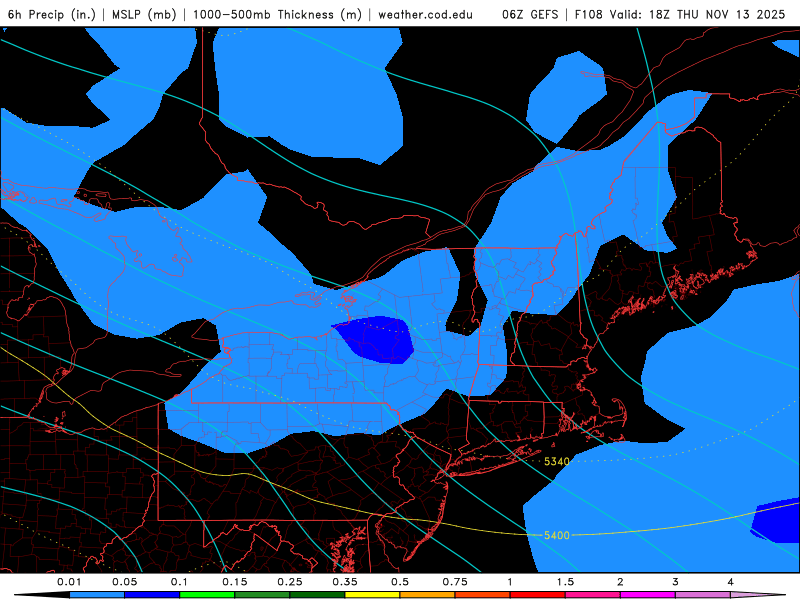The width and height of the screenshot is (800, 600).
Task: Click the legend value label 4
Action: (731, 582)
